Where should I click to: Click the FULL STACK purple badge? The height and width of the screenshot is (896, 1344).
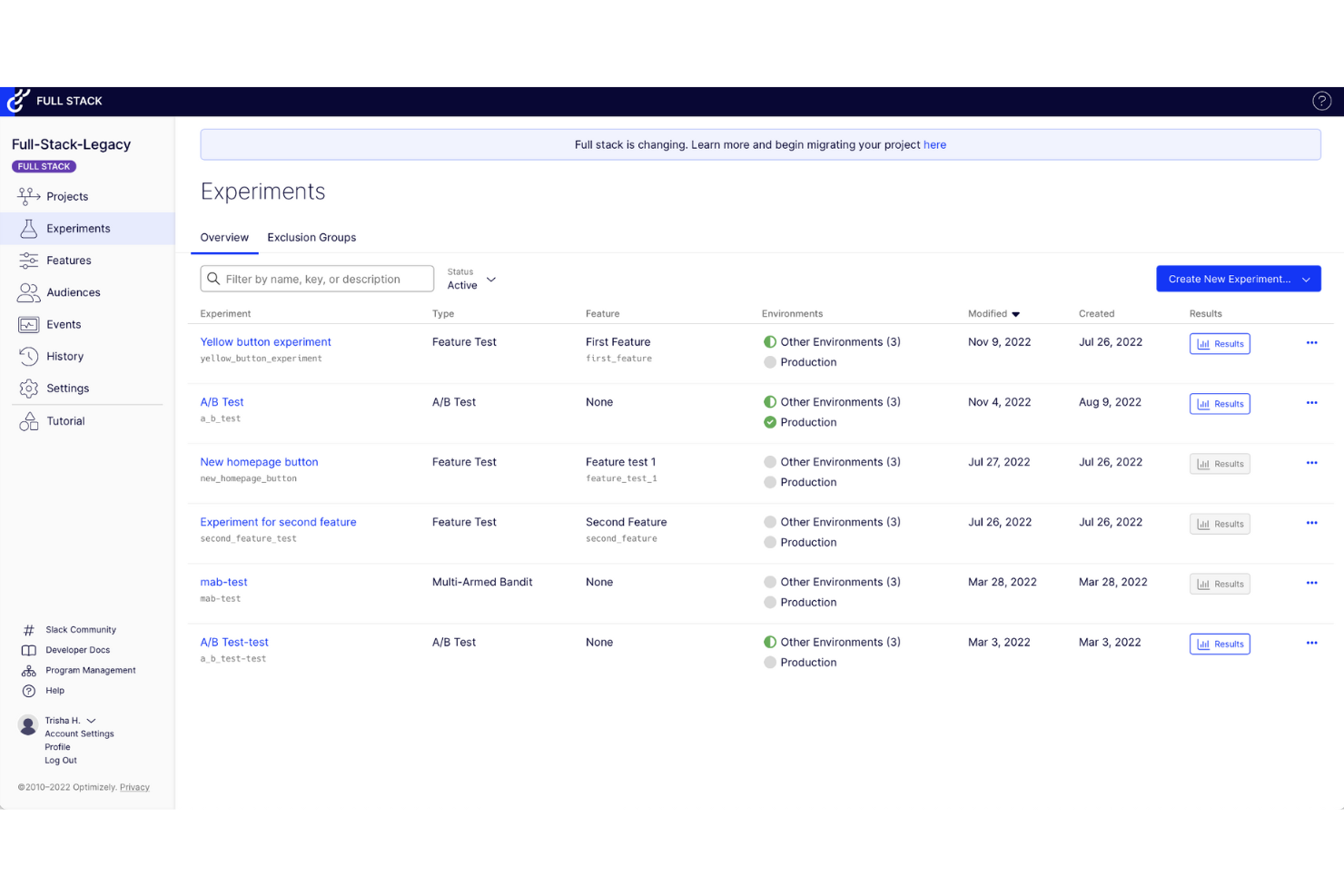tap(44, 166)
